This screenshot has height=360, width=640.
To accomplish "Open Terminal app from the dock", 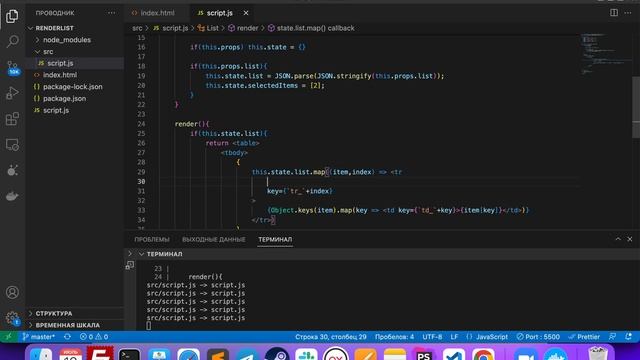I will pos(129,354).
